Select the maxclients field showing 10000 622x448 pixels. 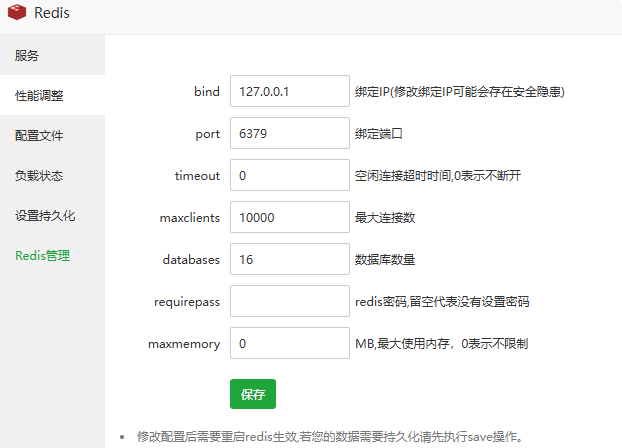289,217
